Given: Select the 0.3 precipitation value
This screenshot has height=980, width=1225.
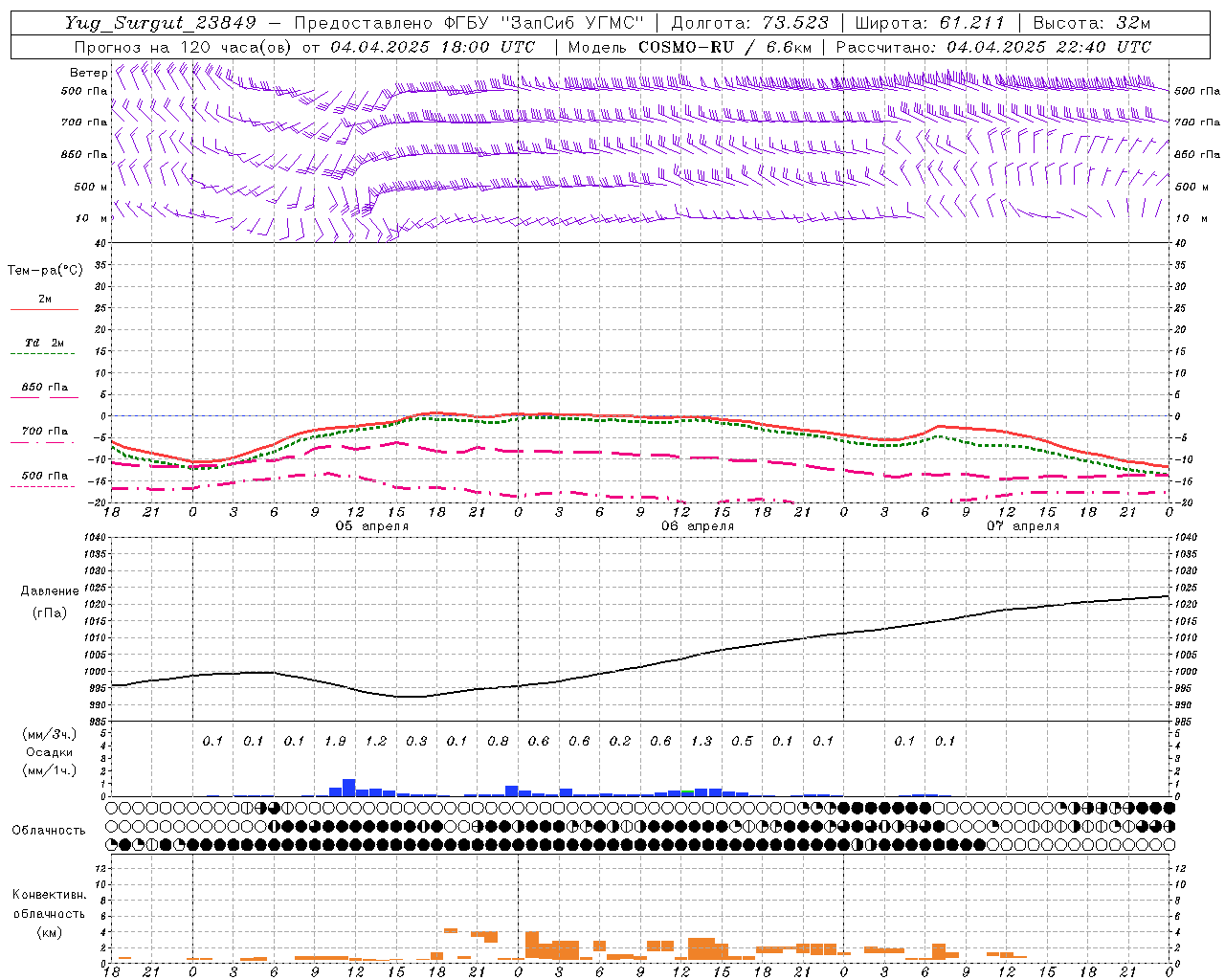Looking at the screenshot, I should [416, 742].
